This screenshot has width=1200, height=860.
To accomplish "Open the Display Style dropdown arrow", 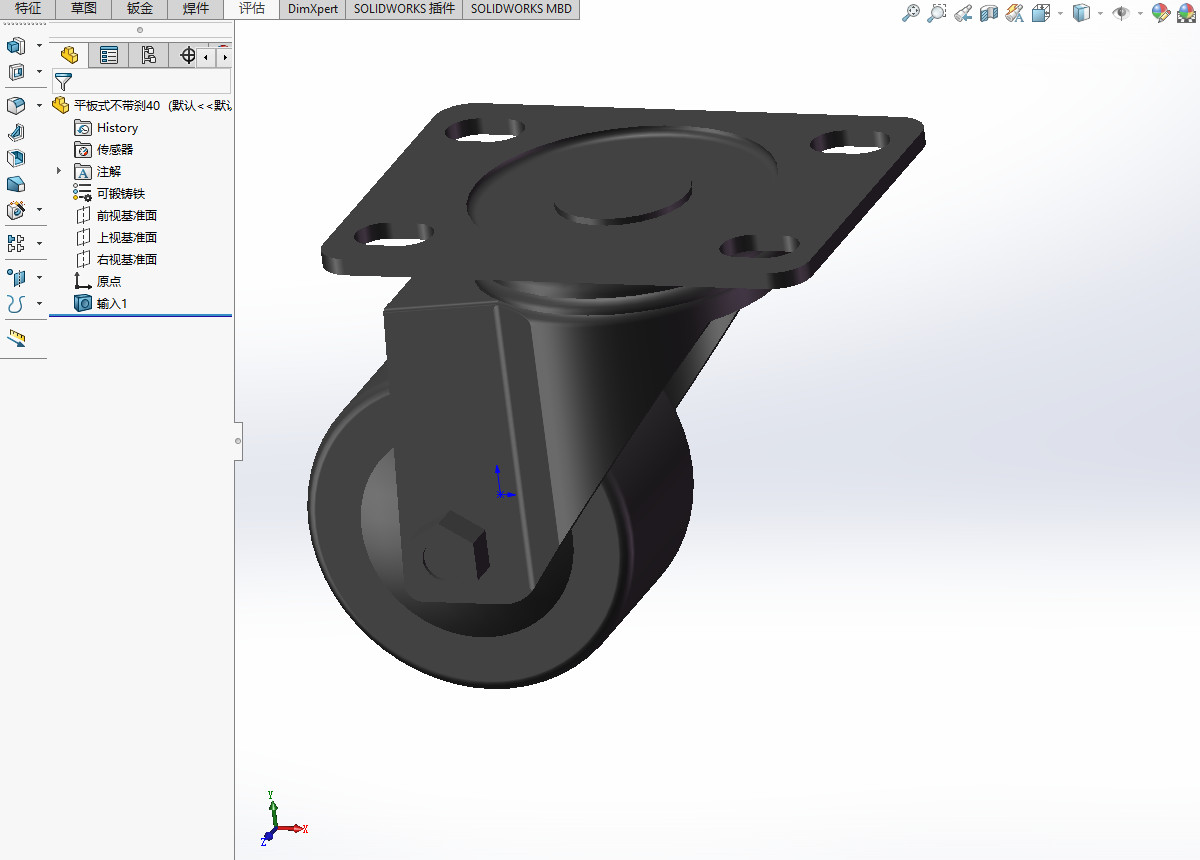I will pos(1100,13).
